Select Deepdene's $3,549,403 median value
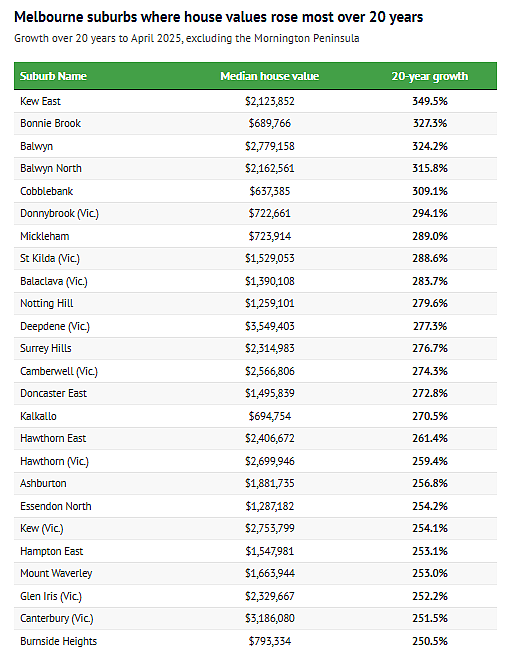Image resolution: width=517 pixels, height=660 pixels. [269, 326]
